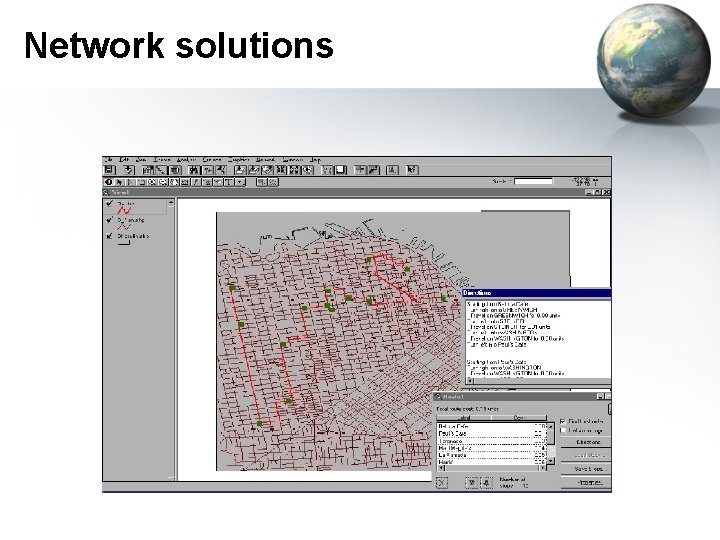Click the fixed Zoom In button
This screenshot has height=540, width=720.
pos(280,170)
